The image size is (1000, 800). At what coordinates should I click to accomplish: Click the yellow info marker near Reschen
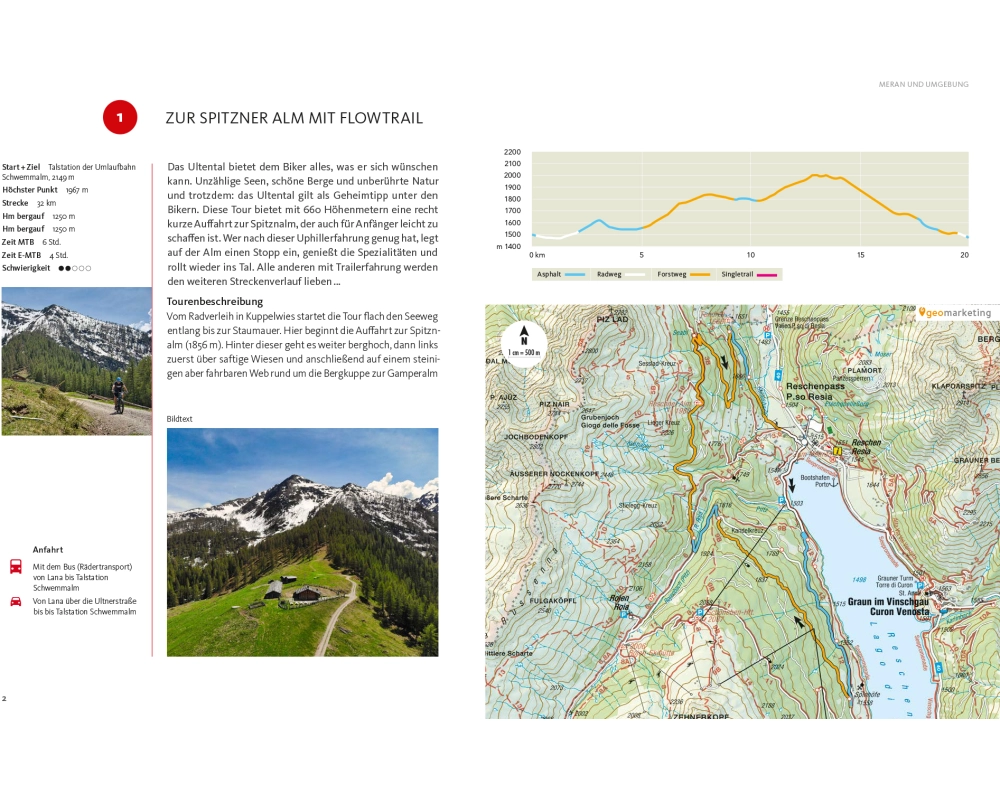836,450
